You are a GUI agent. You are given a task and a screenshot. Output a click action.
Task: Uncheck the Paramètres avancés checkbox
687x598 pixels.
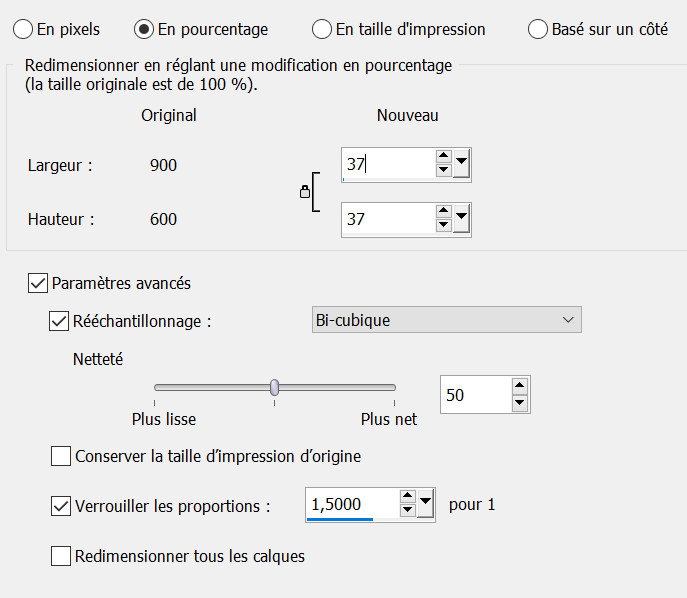click(38, 283)
